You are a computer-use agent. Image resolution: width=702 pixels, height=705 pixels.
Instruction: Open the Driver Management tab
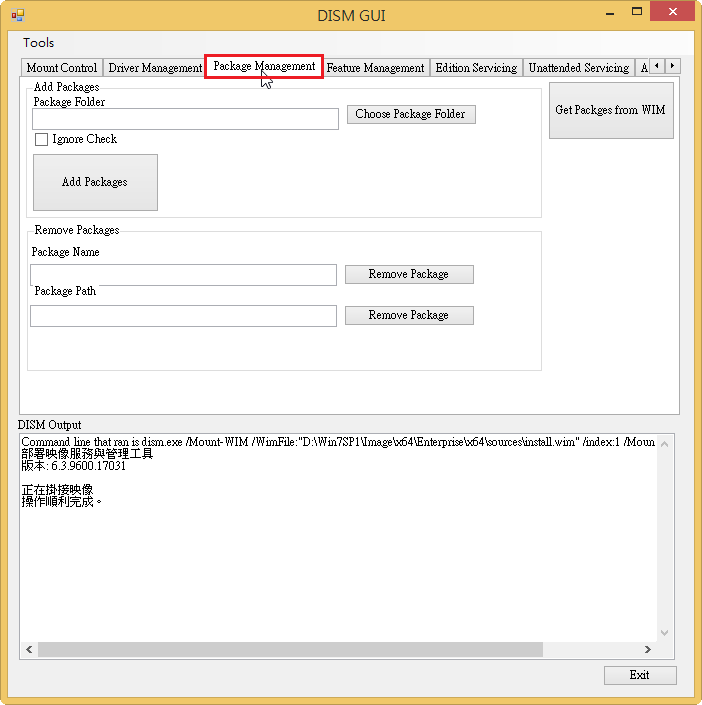pos(155,68)
